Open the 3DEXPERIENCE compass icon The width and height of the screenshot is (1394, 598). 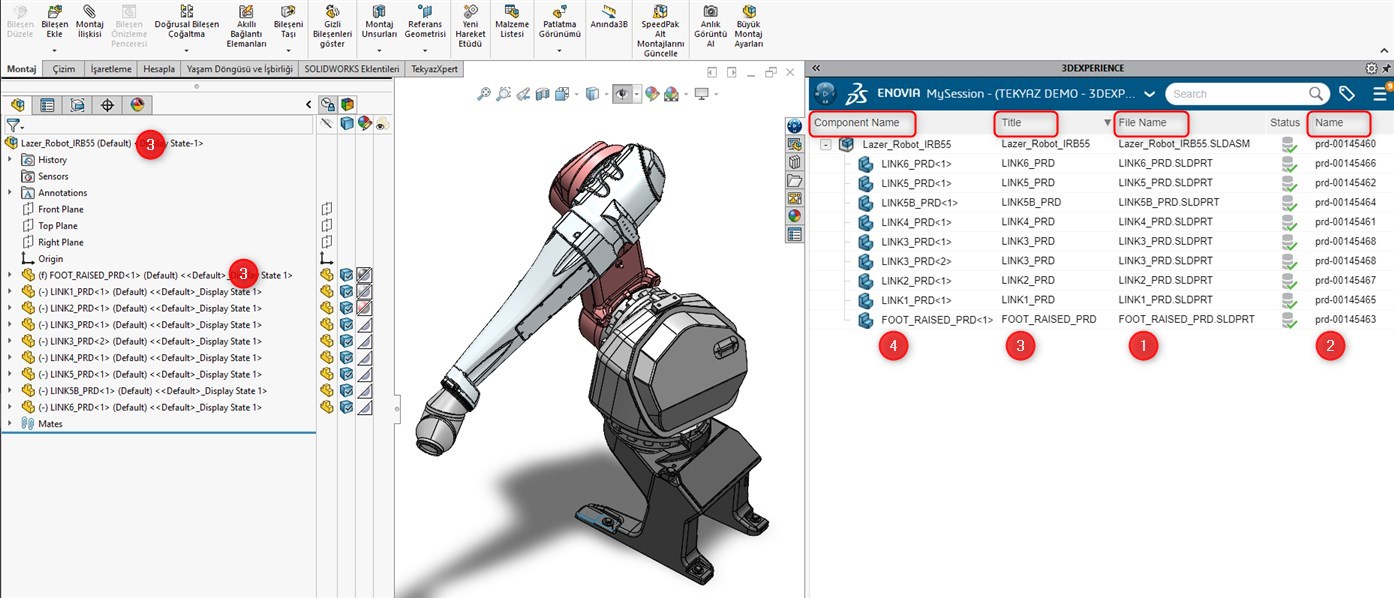[826, 93]
